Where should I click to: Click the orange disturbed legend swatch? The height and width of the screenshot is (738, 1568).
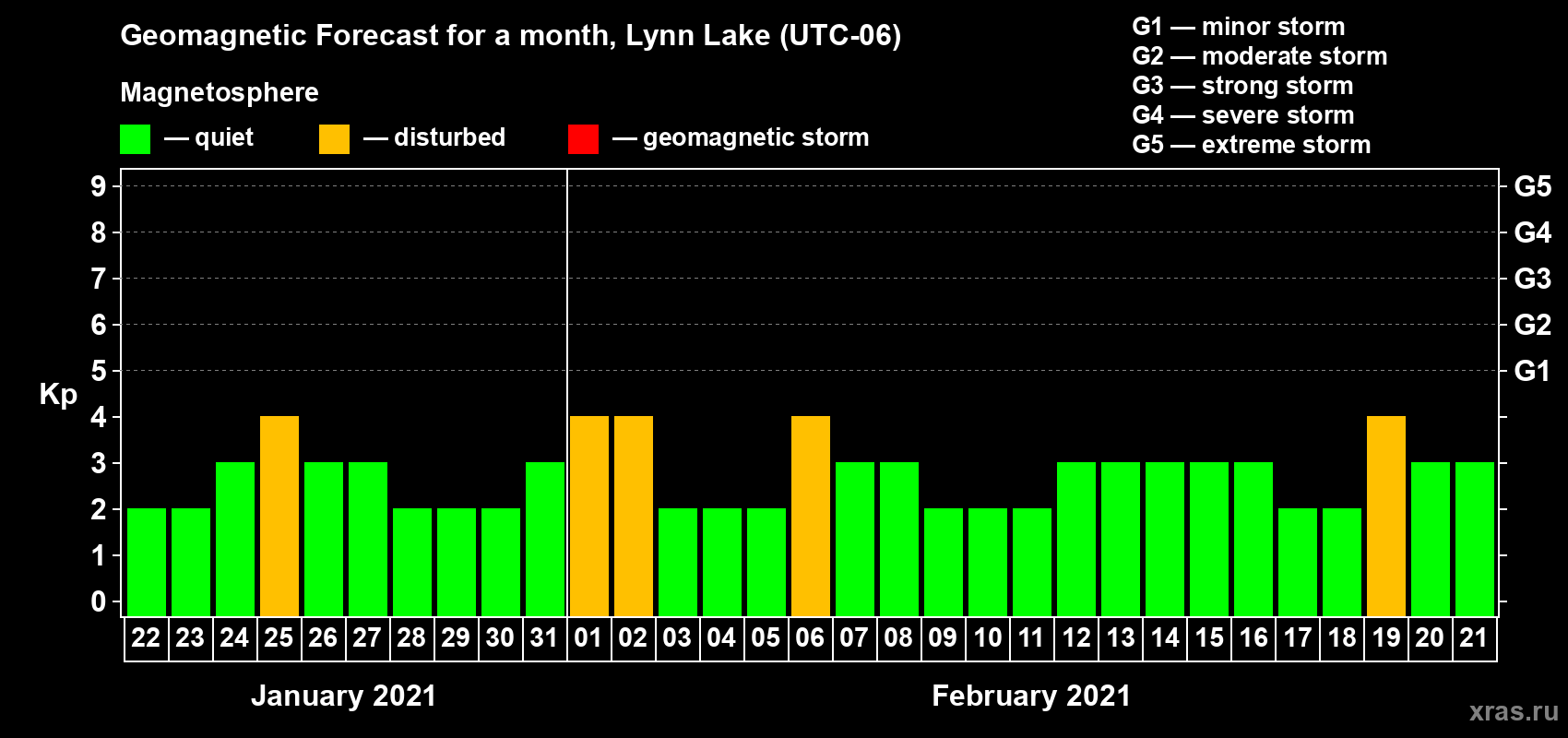[334, 139]
